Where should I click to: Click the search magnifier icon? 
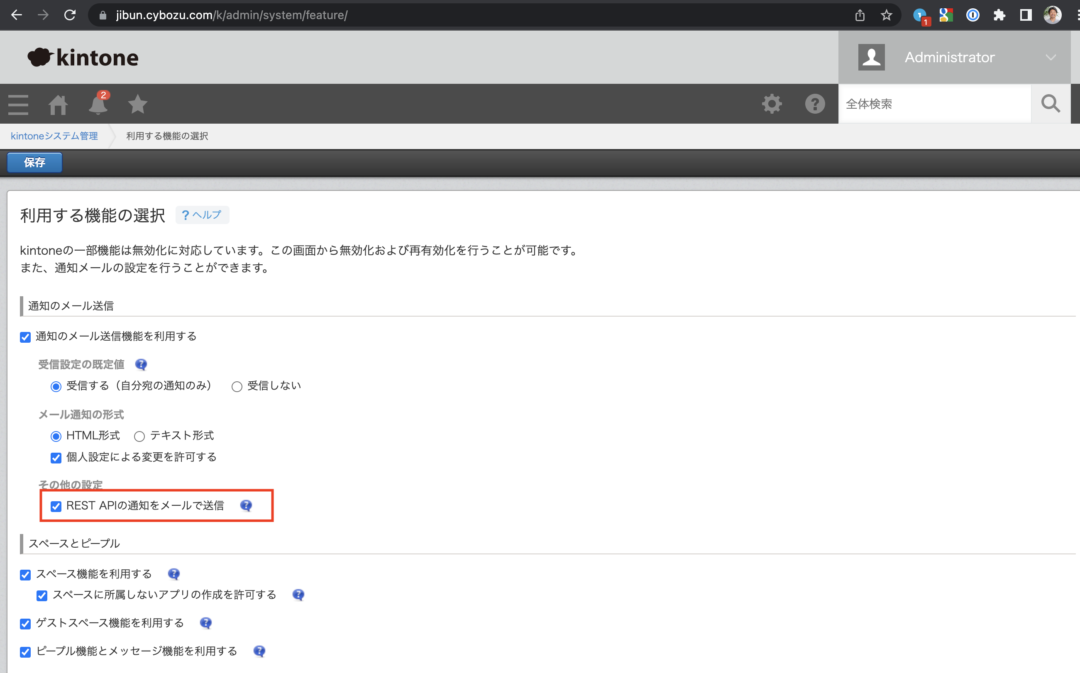click(x=1050, y=103)
